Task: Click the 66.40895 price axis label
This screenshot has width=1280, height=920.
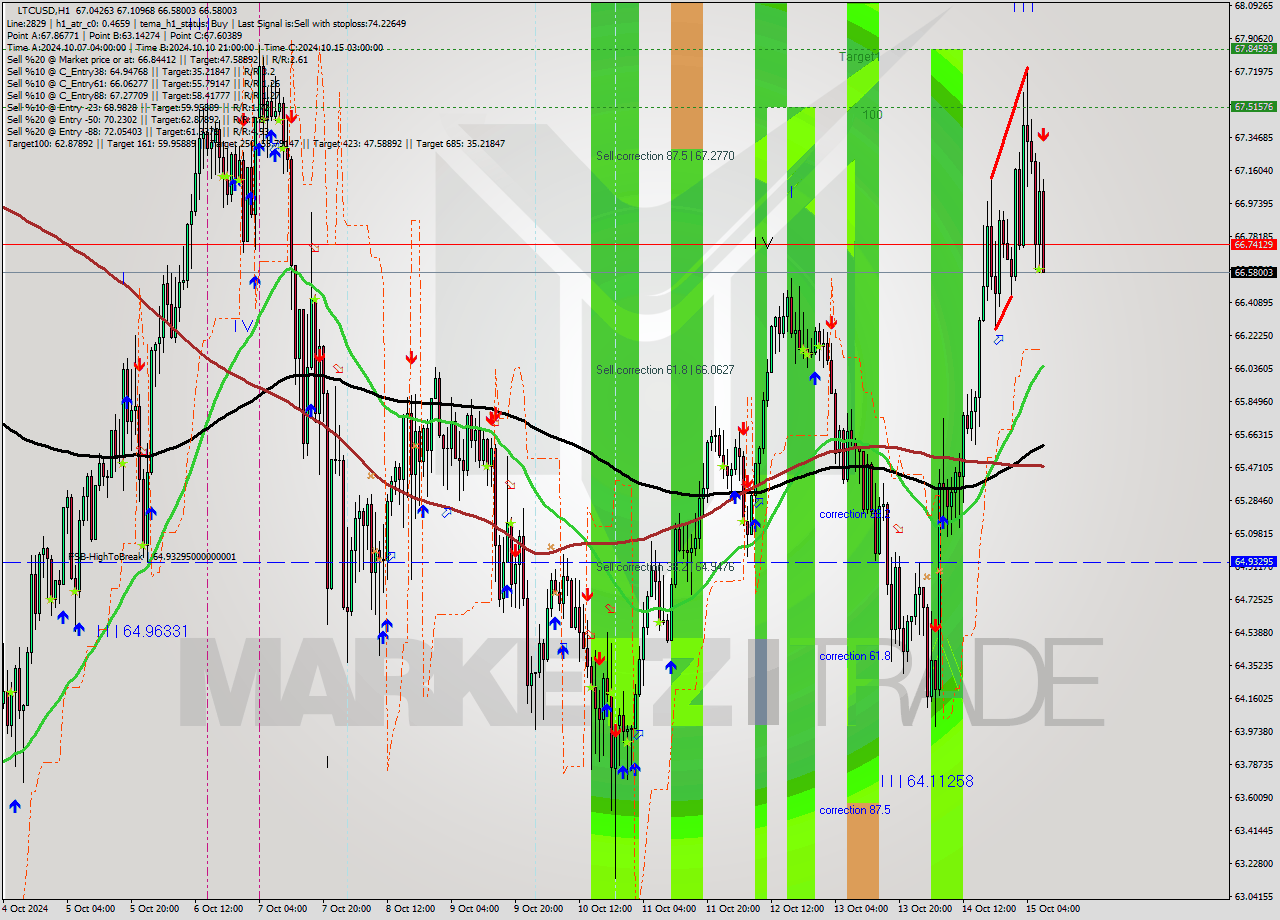Action: click(1253, 302)
